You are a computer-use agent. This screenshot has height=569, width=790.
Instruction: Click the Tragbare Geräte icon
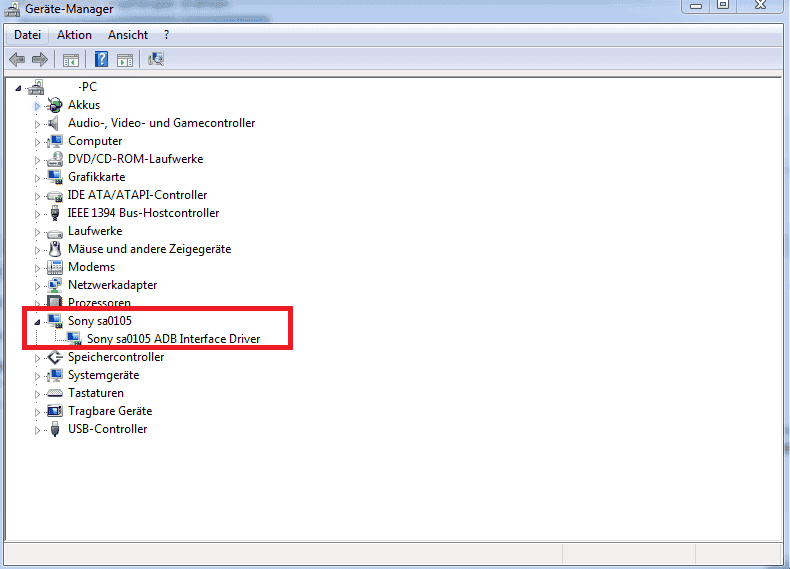pyautogui.click(x=54, y=411)
